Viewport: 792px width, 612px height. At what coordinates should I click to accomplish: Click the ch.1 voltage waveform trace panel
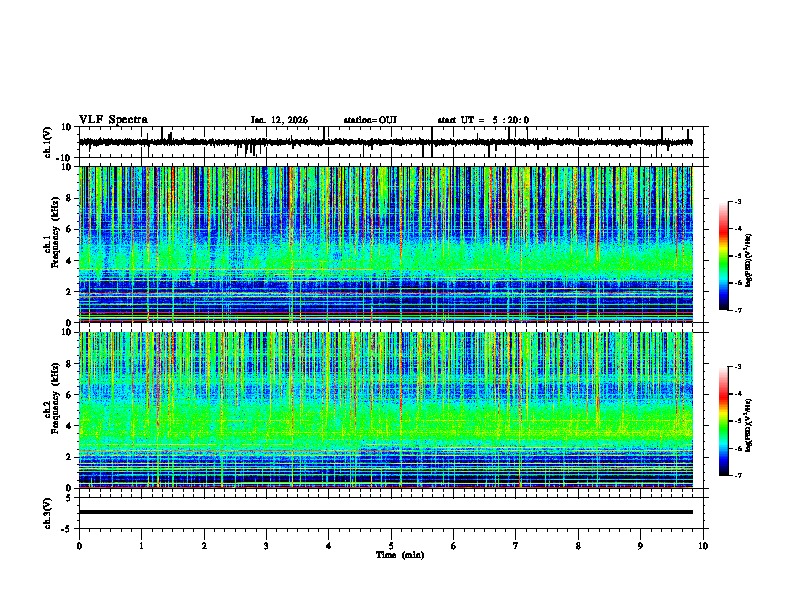[x=393, y=142]
